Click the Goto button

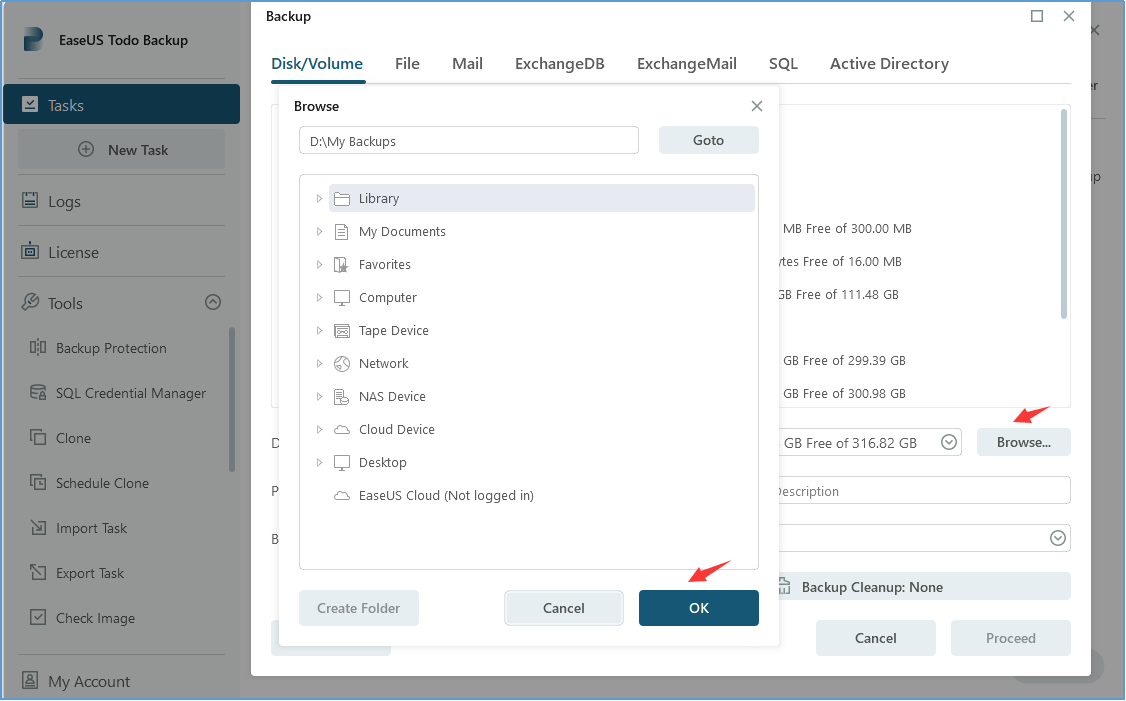click(708, 140)
